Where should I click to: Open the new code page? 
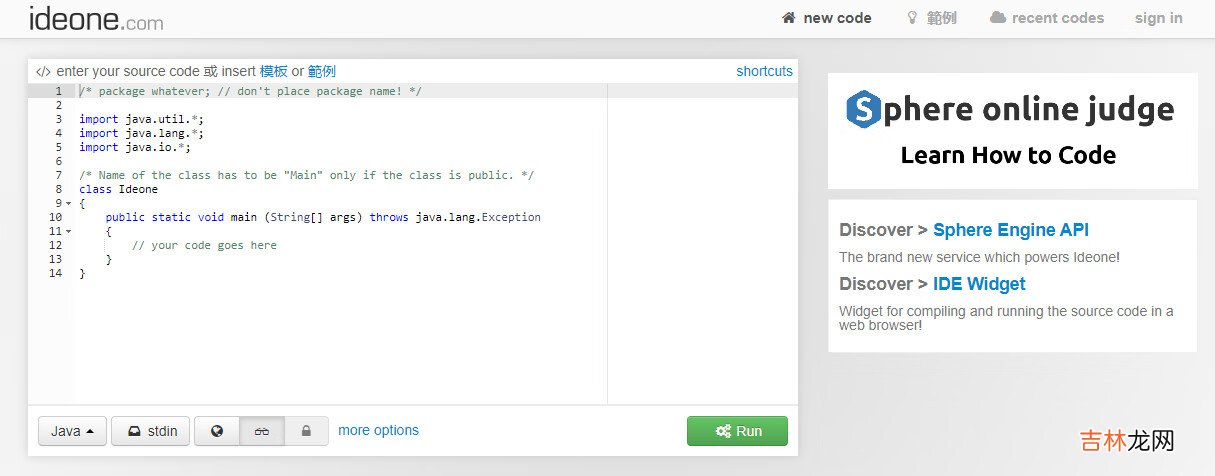(x=826, y=18)
